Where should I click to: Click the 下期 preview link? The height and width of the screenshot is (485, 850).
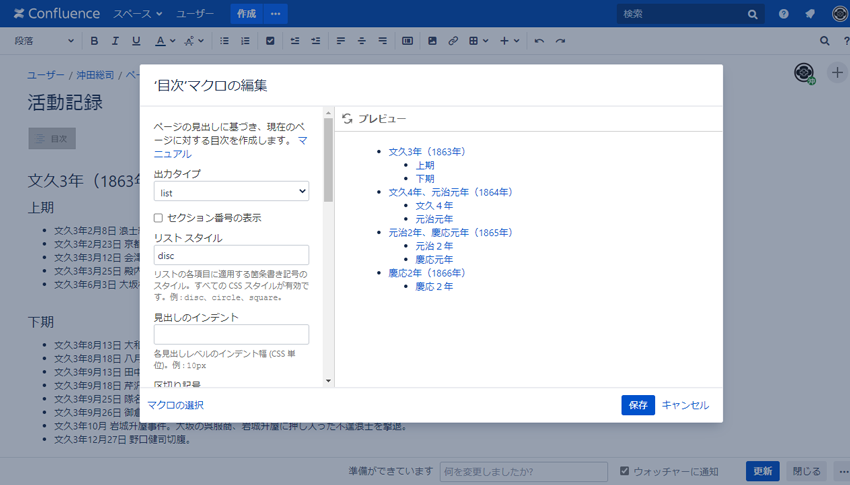424,178
